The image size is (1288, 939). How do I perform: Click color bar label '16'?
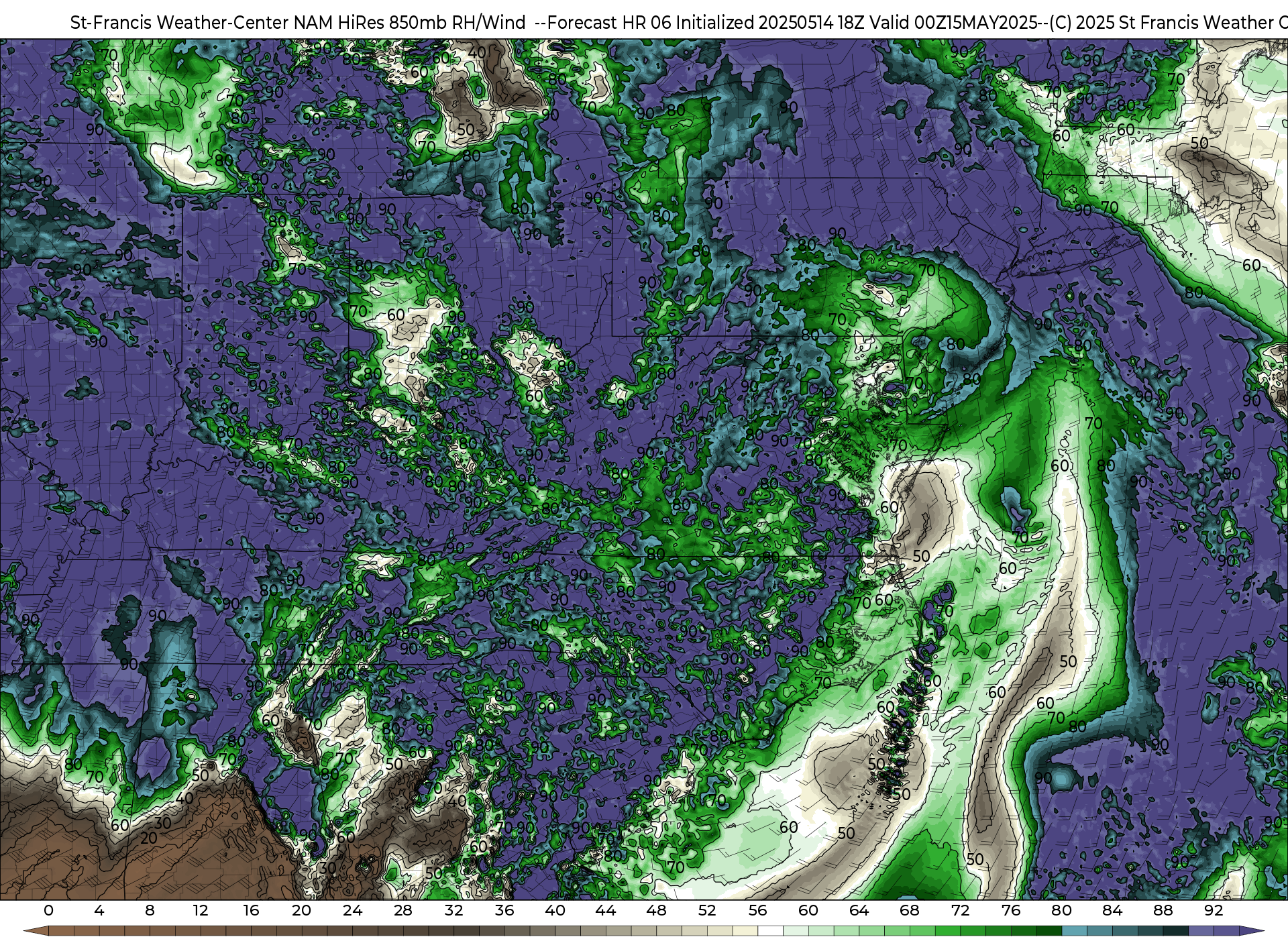(x=251, y=910)
